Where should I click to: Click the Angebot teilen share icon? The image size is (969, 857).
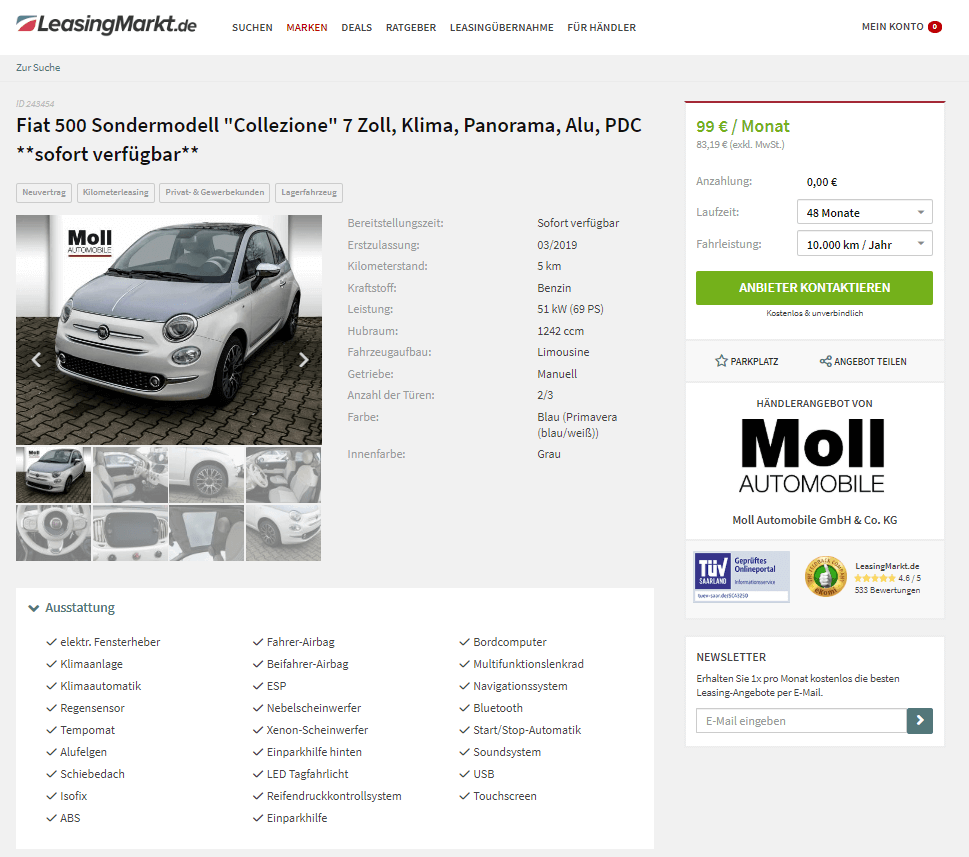pyautogui.click(x=826, y=361)
